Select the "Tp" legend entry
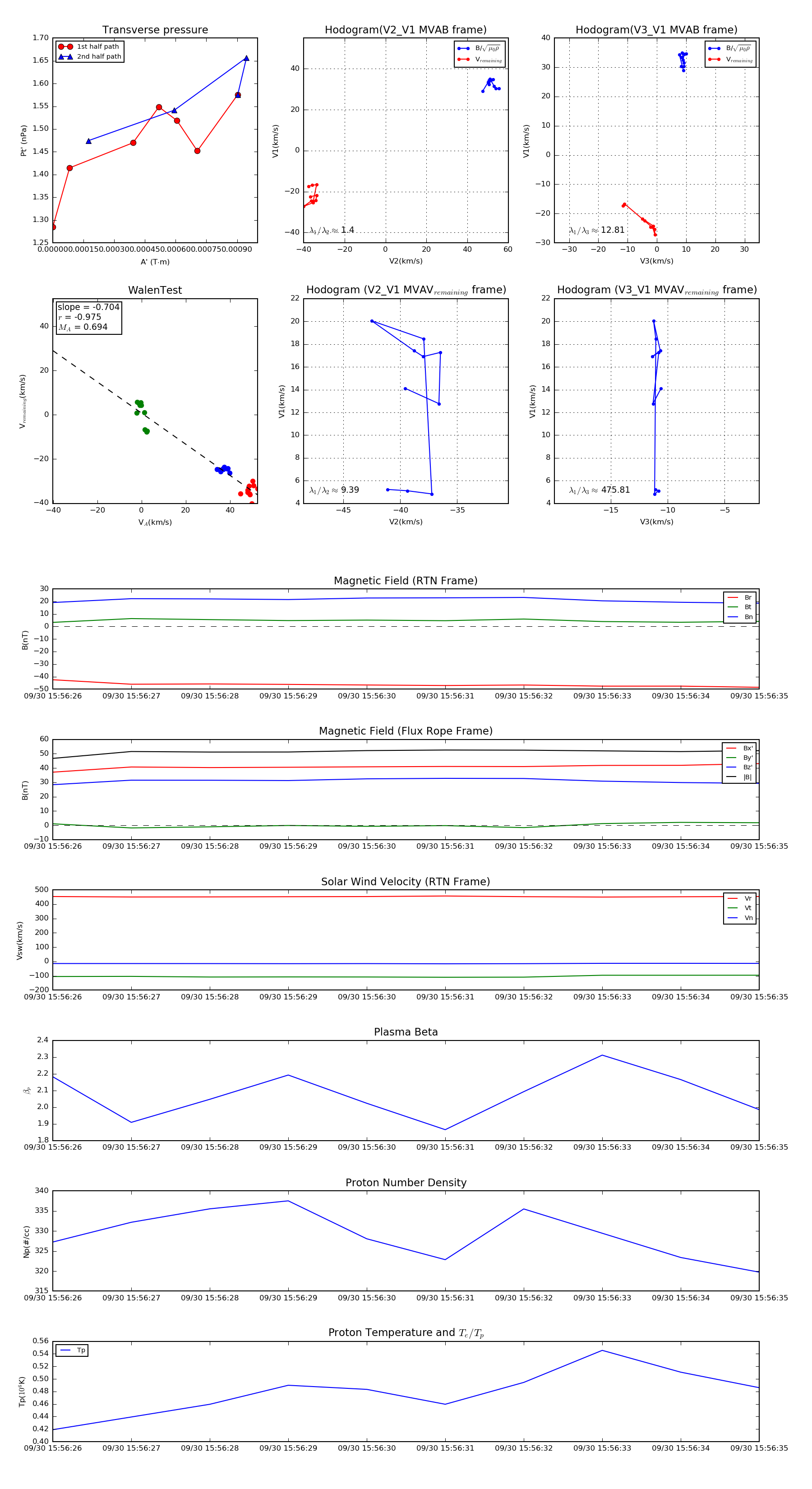This screenshot has width=812, height=1489. tap(73, 1350)
